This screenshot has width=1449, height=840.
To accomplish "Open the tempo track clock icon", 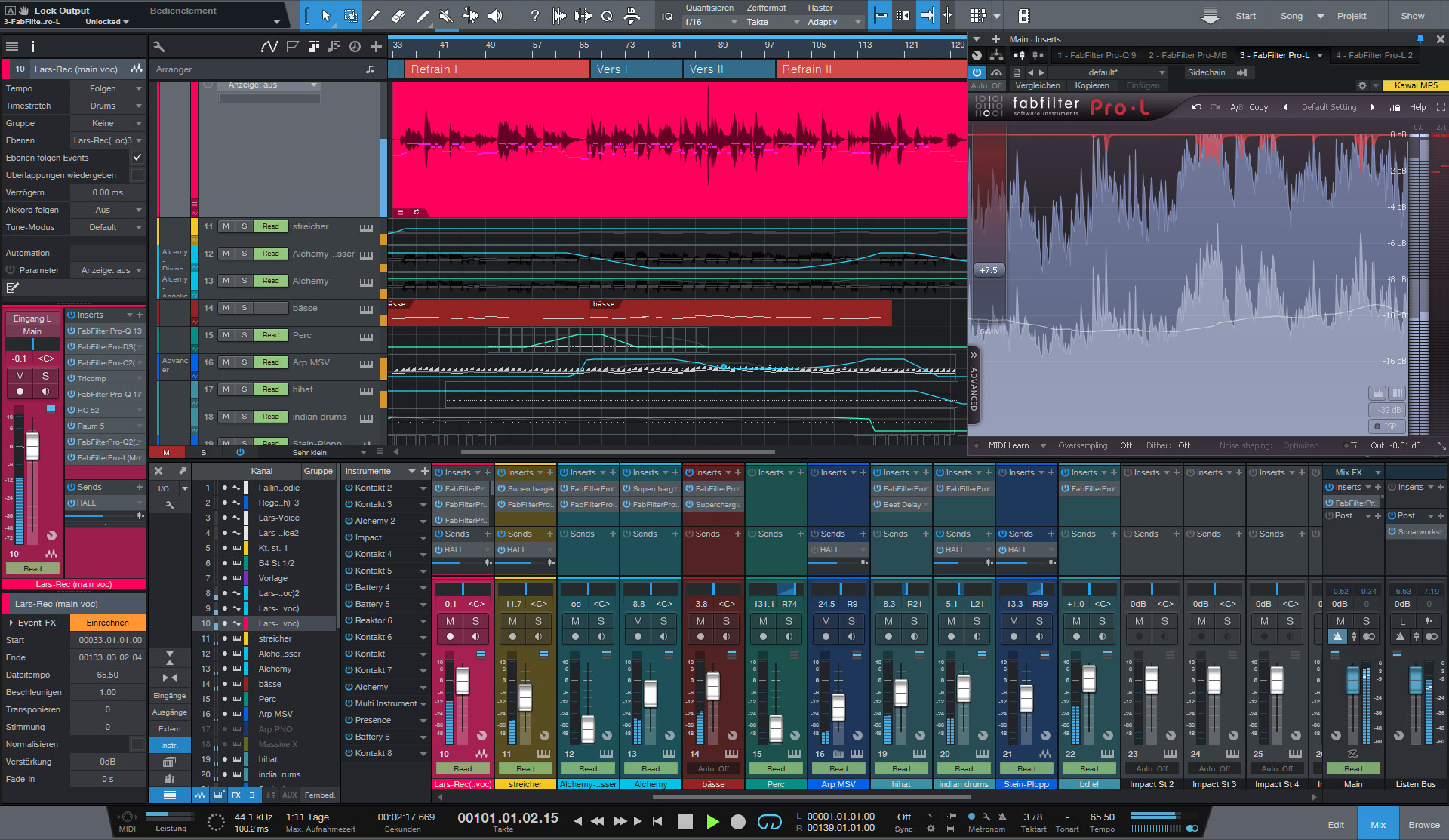I will [355, 47].
